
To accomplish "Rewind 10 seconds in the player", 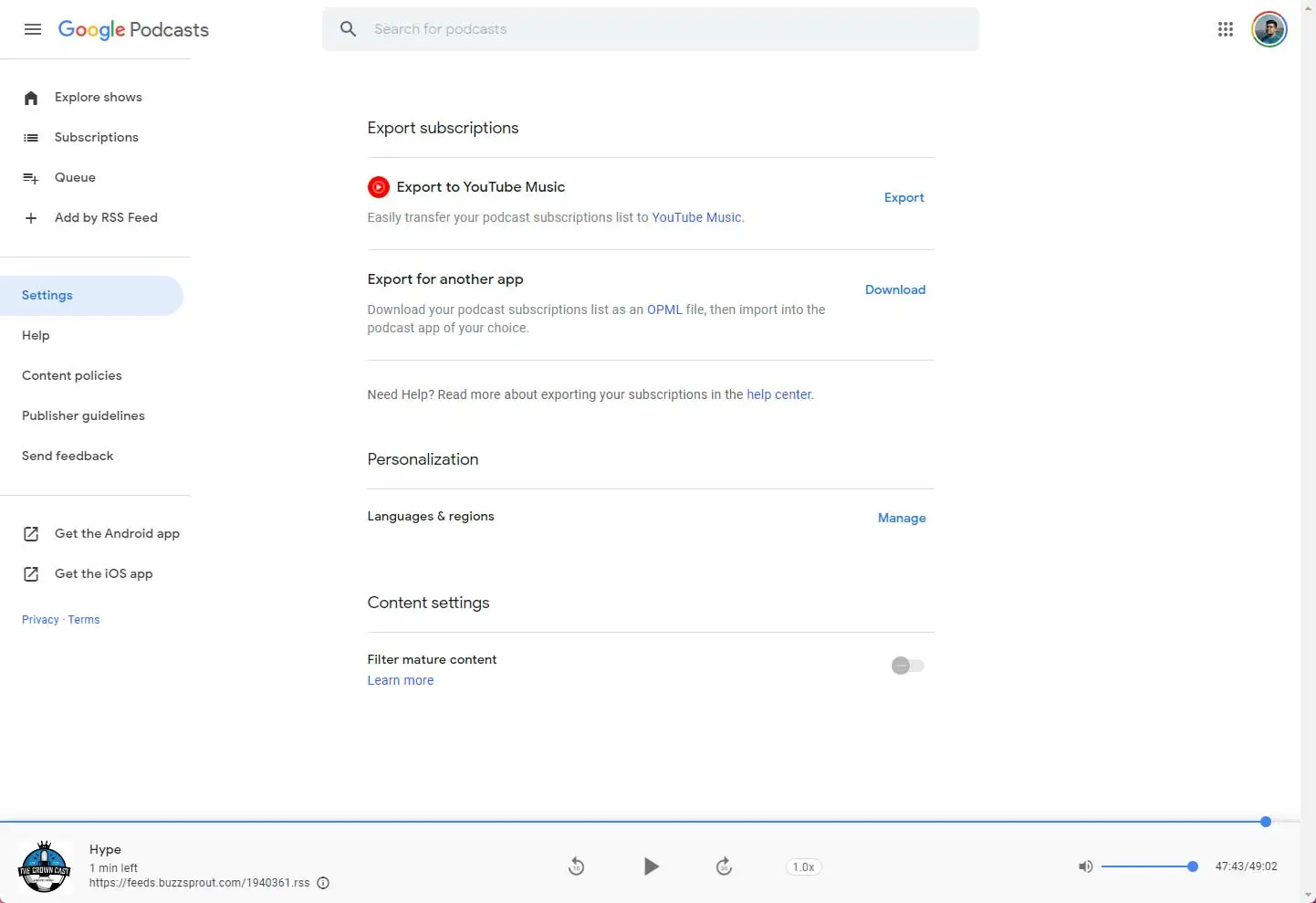I will tap(576, 866).
